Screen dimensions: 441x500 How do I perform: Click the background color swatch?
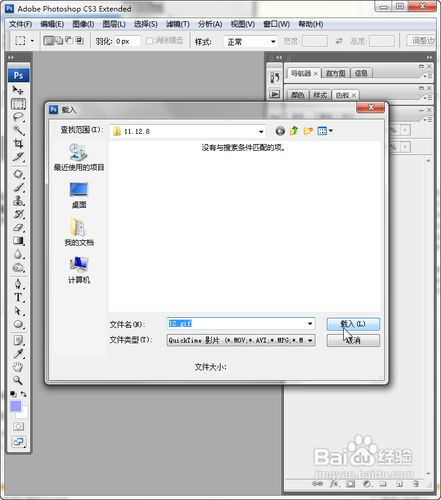23,414
